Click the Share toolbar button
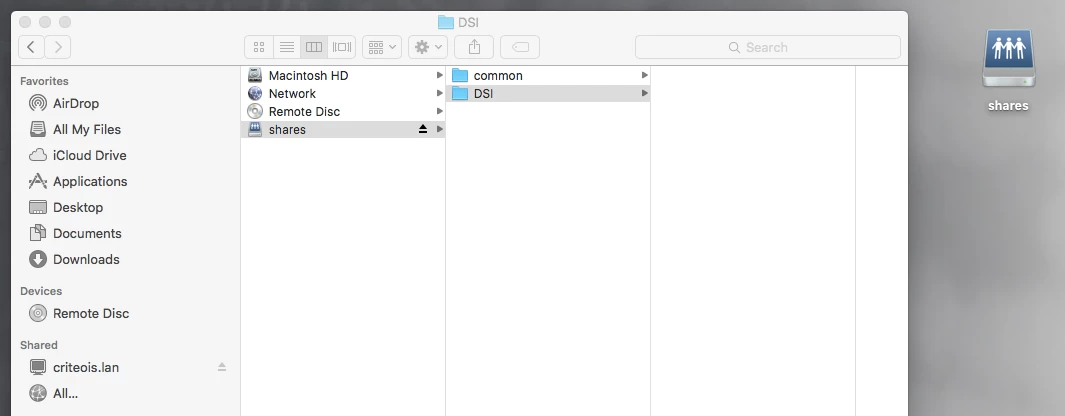 (x=474, y=47)
